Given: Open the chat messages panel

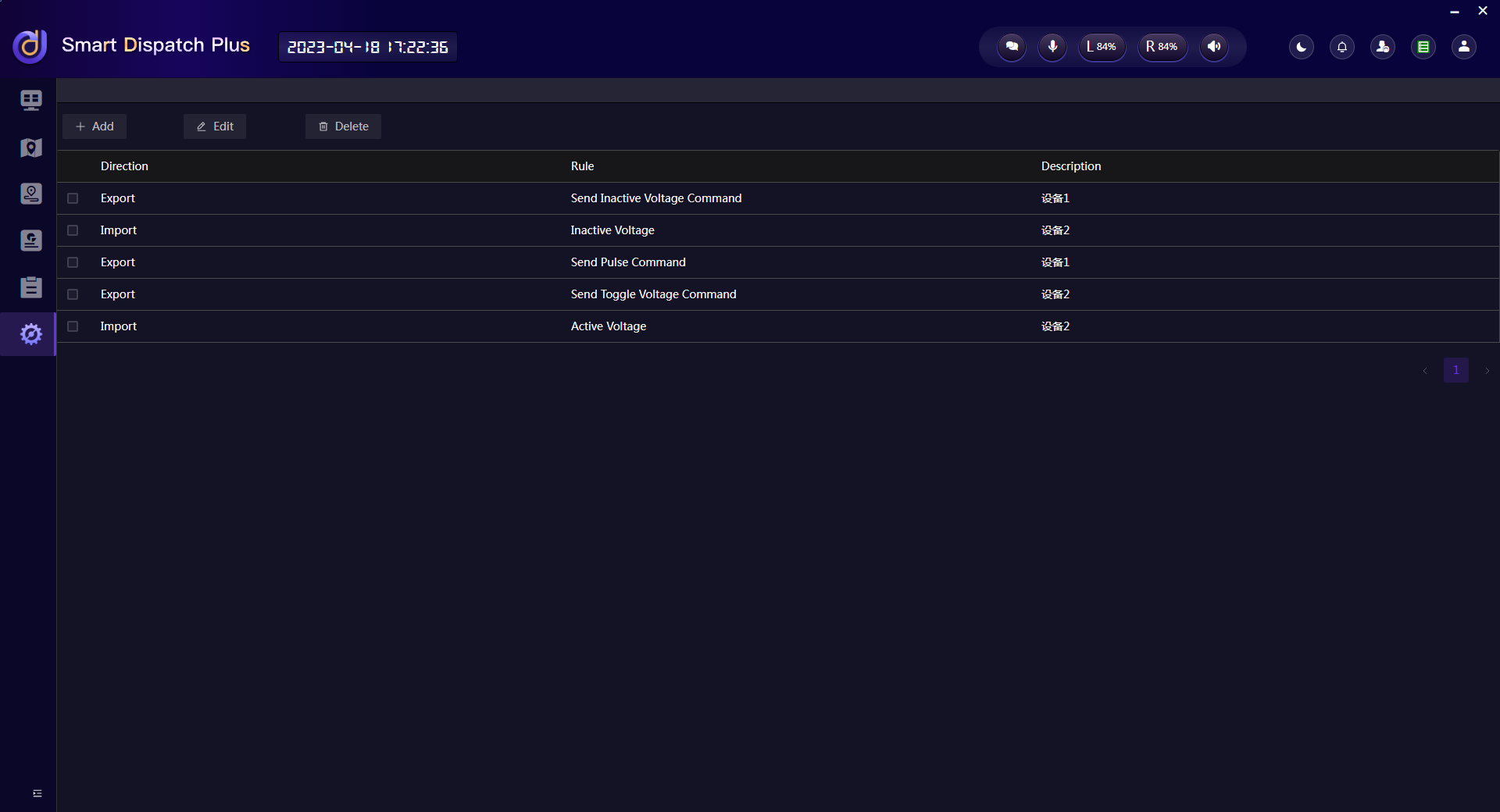Looking at the screenshot, I should point(1012,47).
